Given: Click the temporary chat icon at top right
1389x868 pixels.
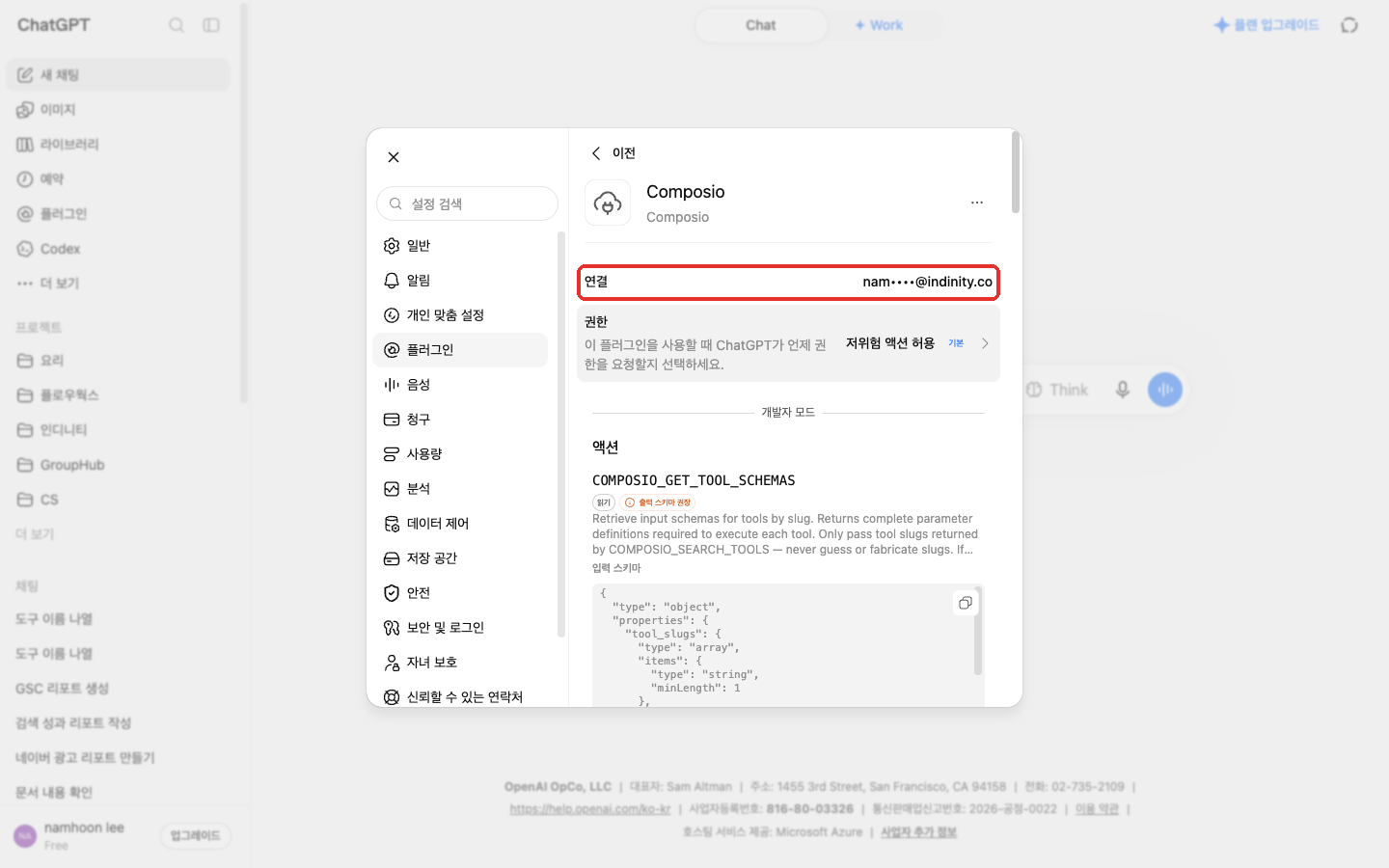Looking at the screenshot, I should (x=1349, y=25).
